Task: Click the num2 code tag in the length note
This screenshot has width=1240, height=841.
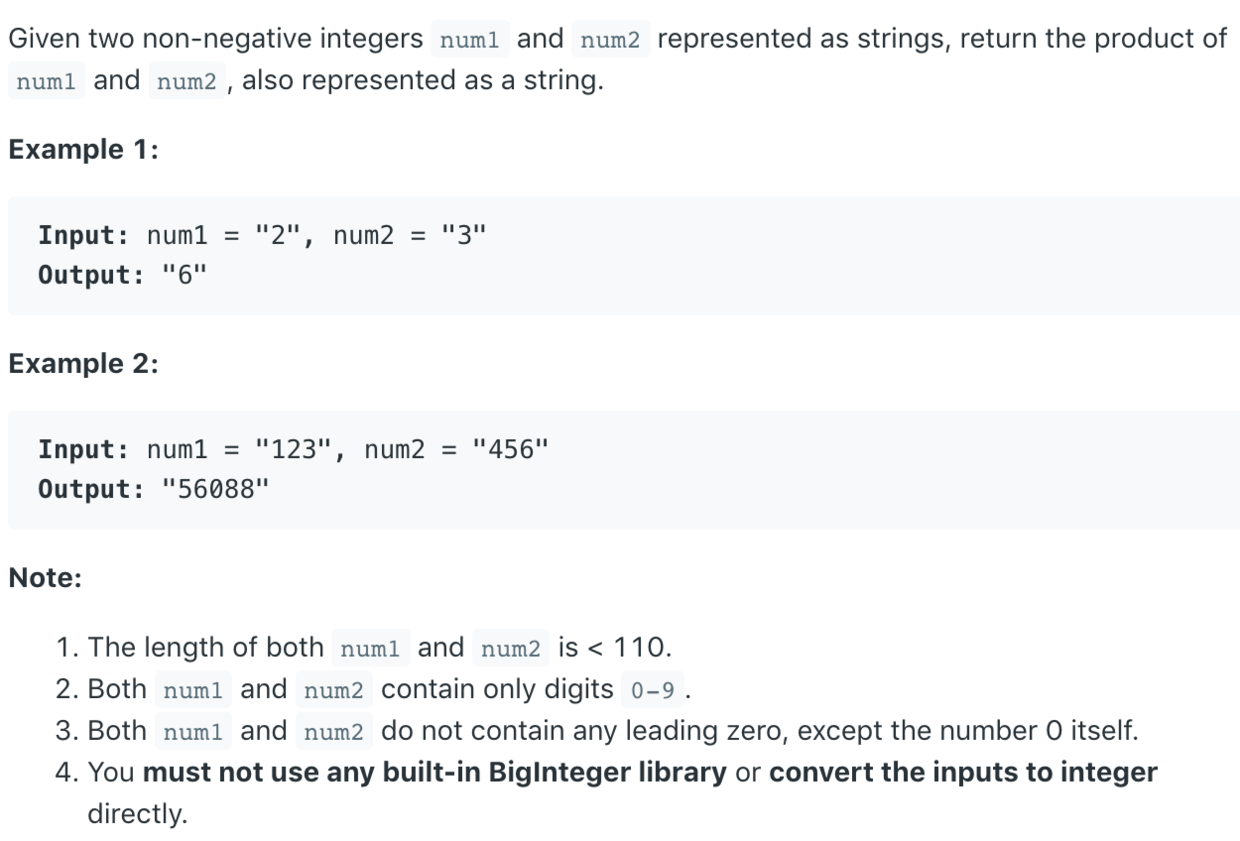Action: (x=511, y=649)
